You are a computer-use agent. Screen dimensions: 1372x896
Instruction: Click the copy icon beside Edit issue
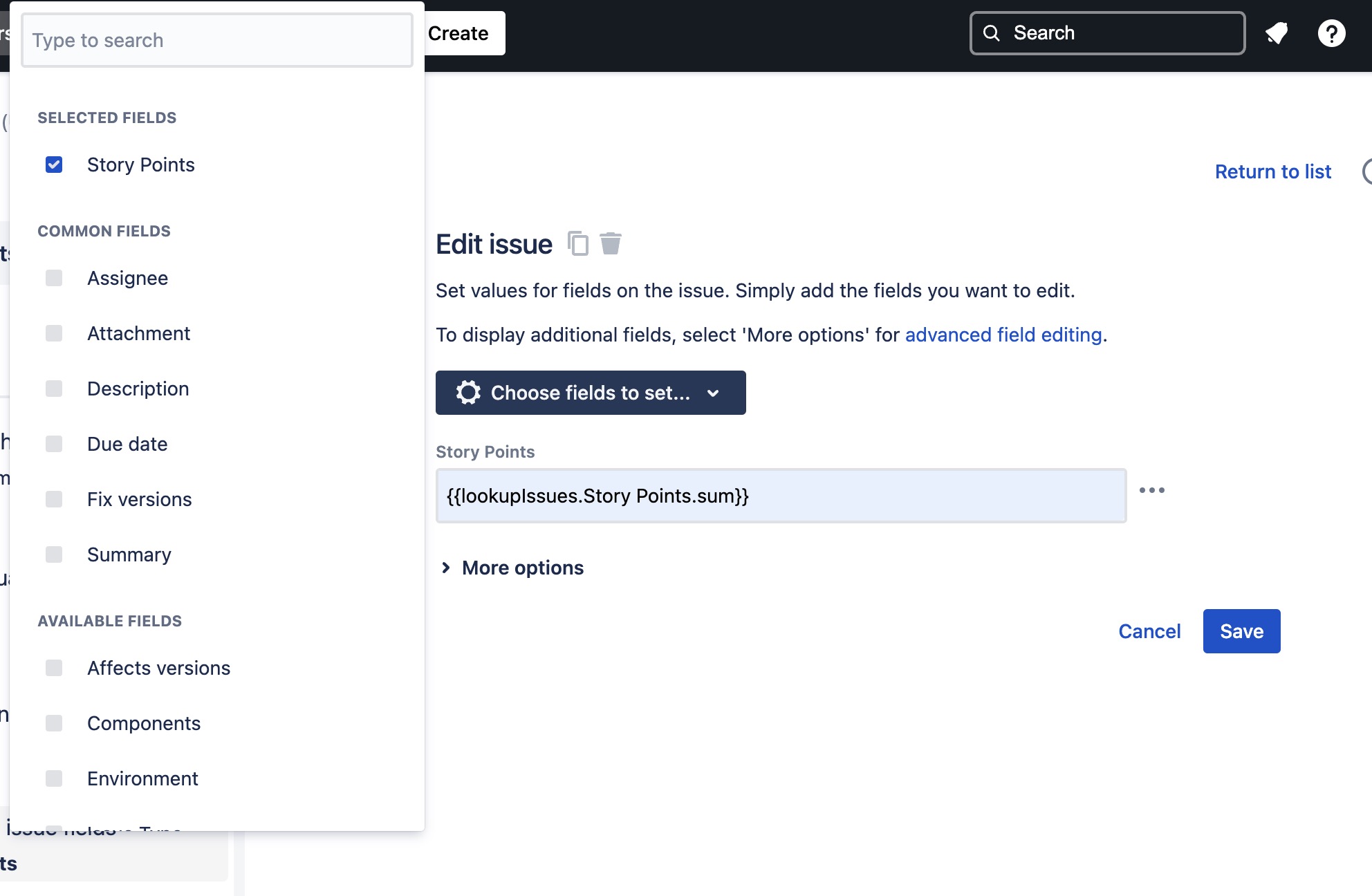[x=577, y=243]
